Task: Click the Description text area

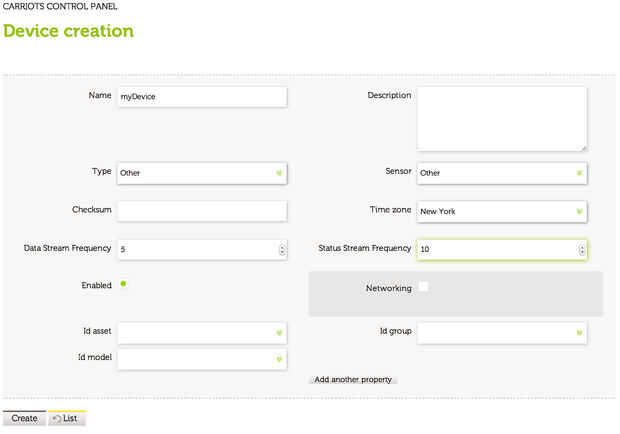Action: [x=502, y=118]
